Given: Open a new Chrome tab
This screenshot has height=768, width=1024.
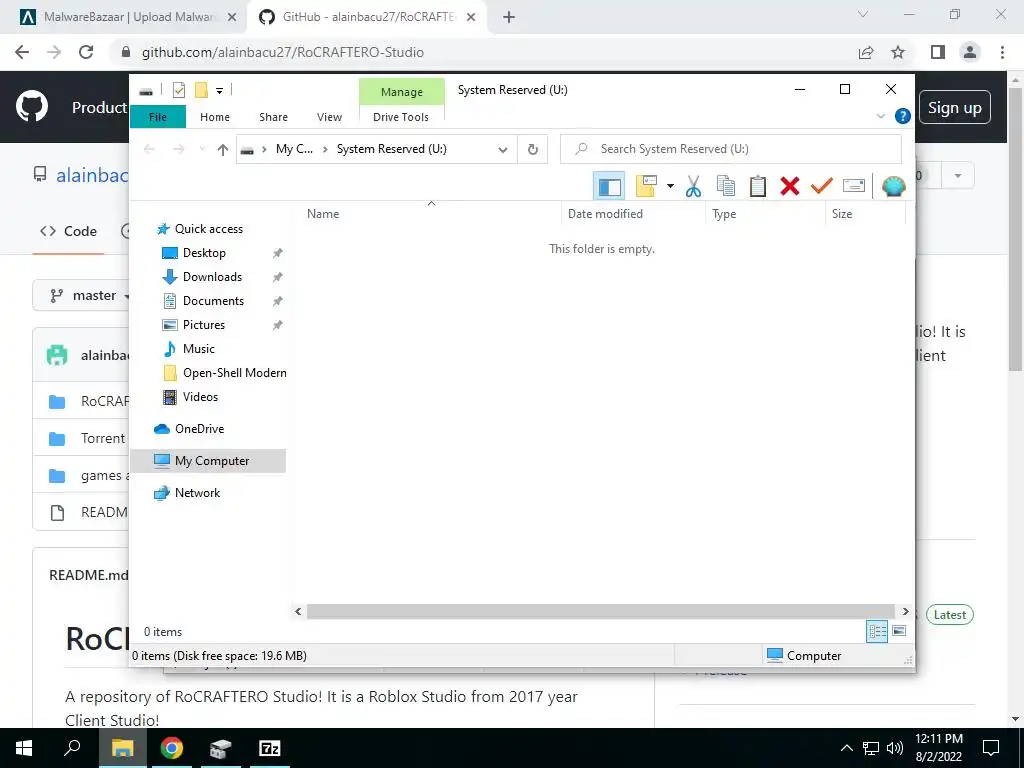Looking at the screenshot, I should (x=509, y=18).
